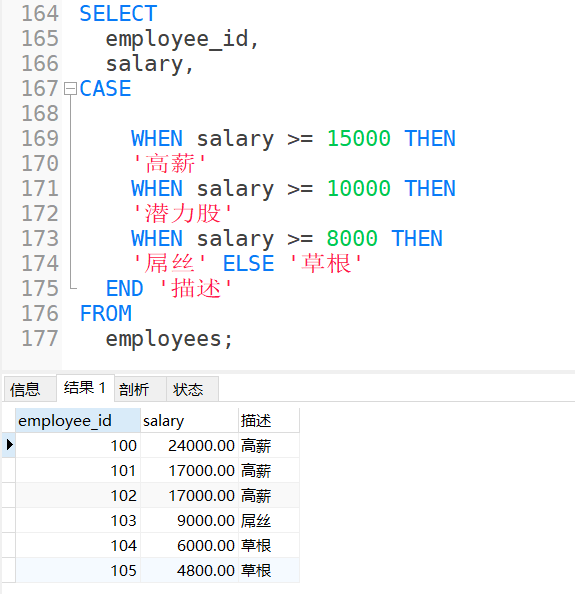
Task: Click the salary cell 6000.00
Action: point(189,546)
